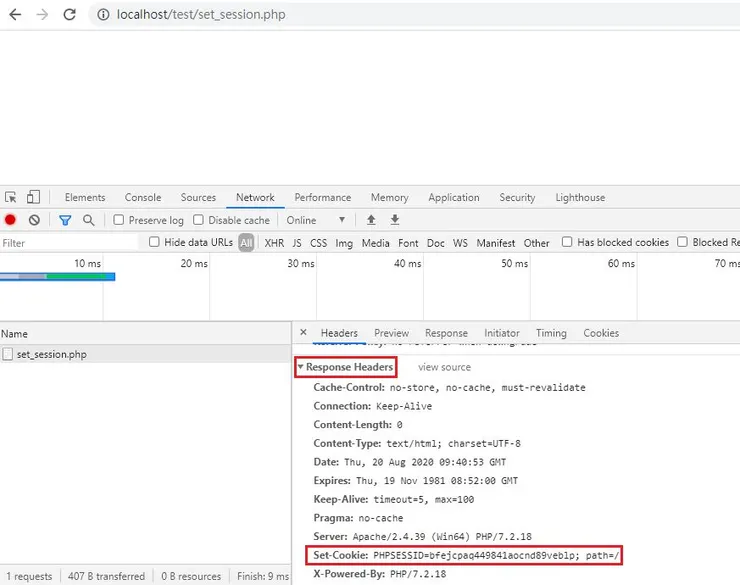This screenshot has width=740, height=585.
Task: Filter requests by JS
Action: tap(297, 243)
